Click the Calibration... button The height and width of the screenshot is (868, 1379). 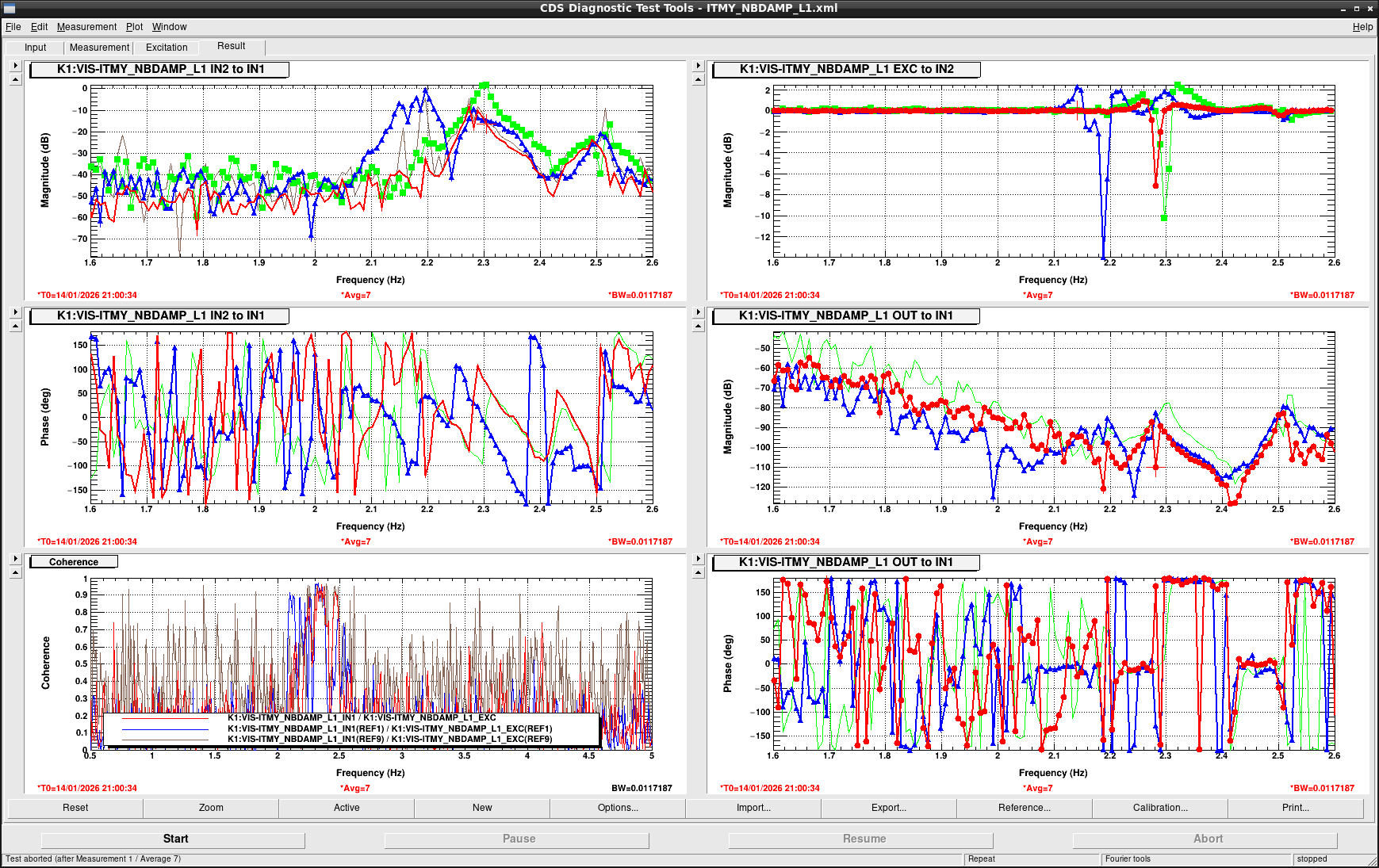1159,808
